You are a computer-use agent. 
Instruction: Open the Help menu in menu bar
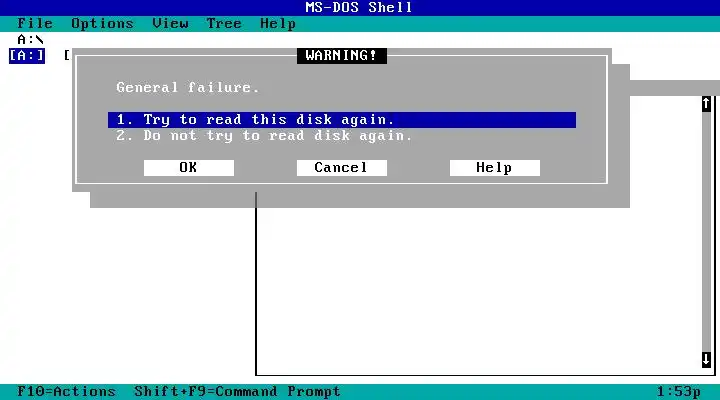click(x=278, y=23)
